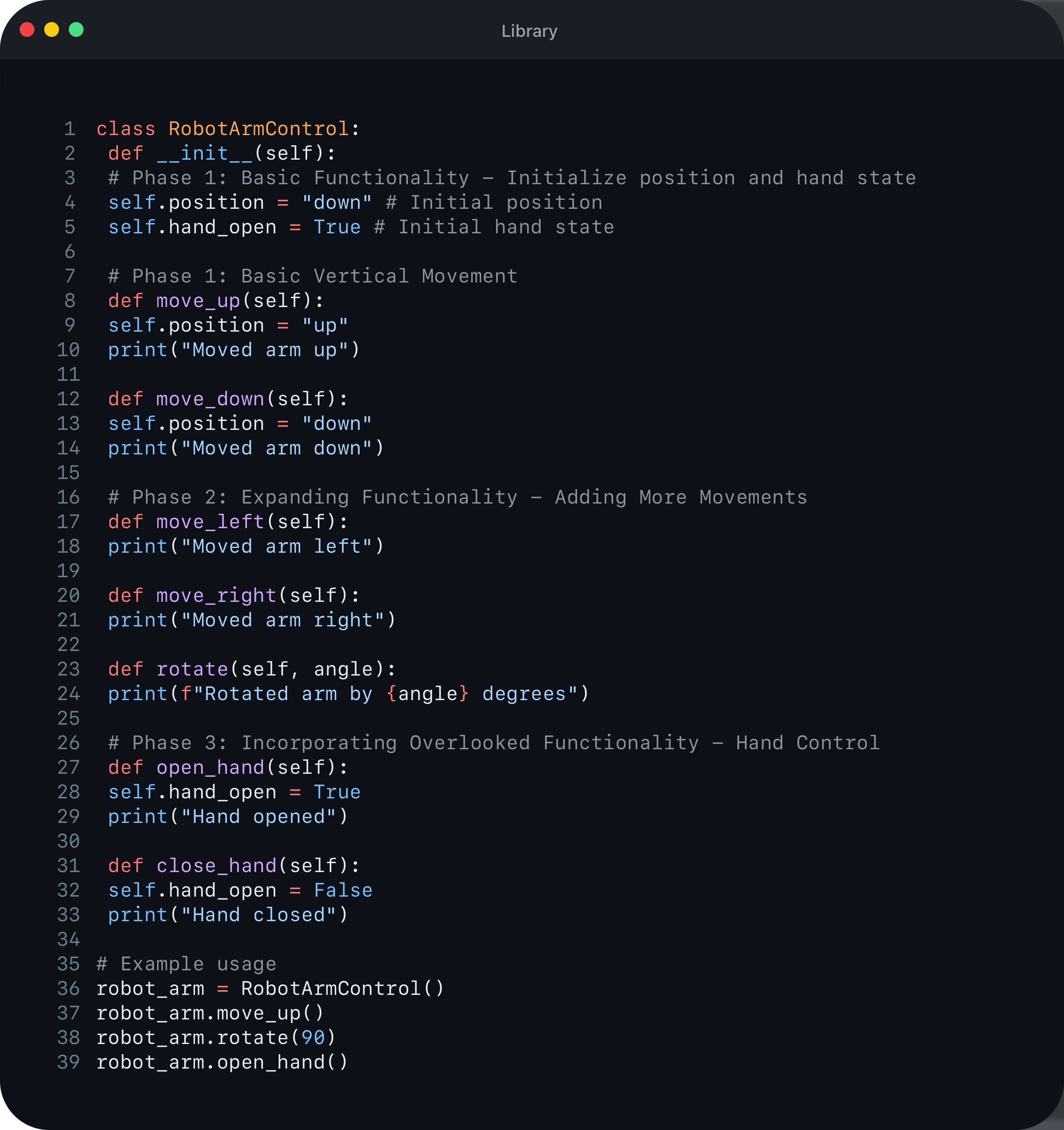Click the open_hand function definition name
The image size is (1064, 1130).
(211, 768)
